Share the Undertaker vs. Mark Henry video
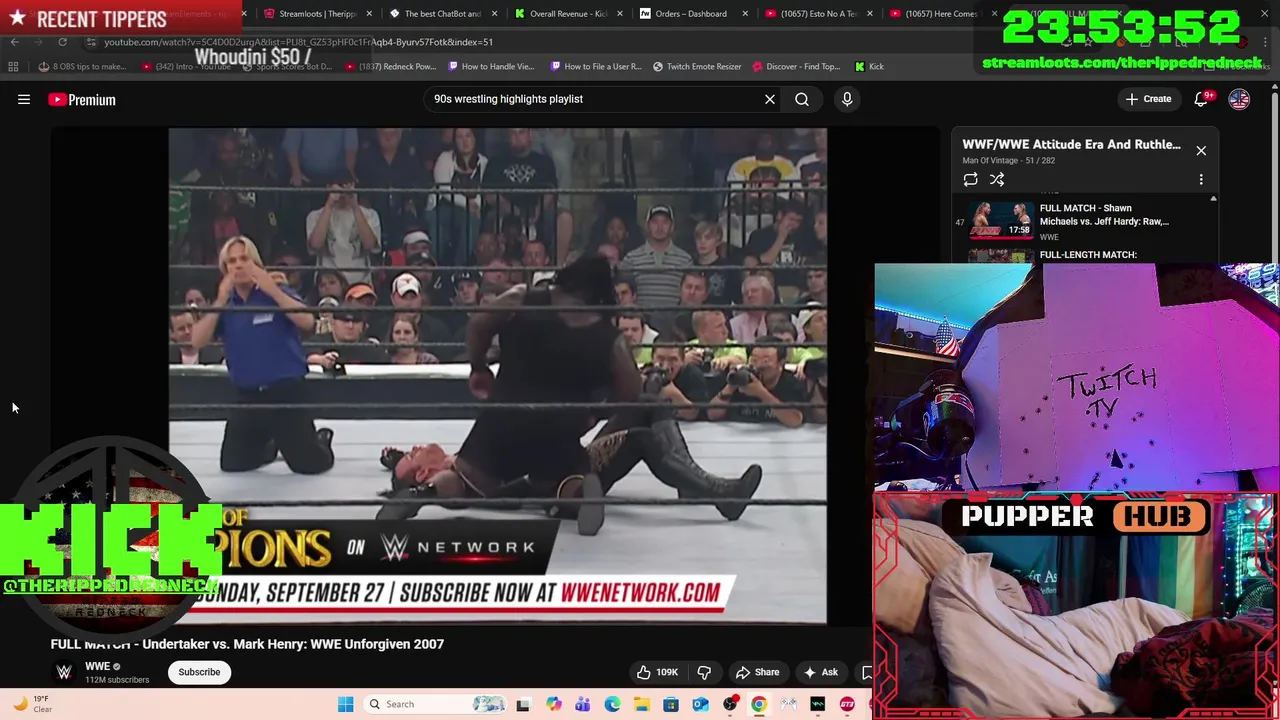The height and width of the screenshot is (720, 1280). [x=757, y=672]
